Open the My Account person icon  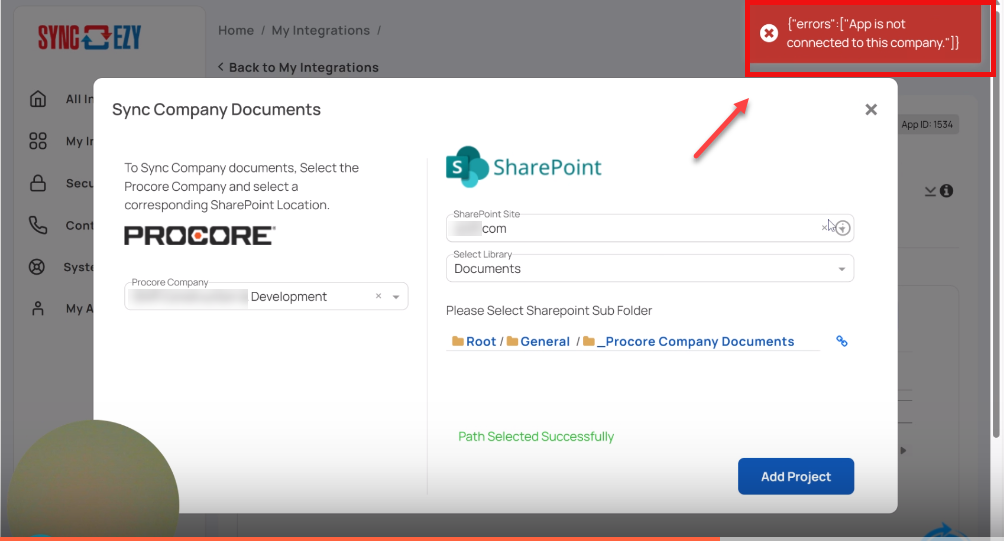coord(38,309)
